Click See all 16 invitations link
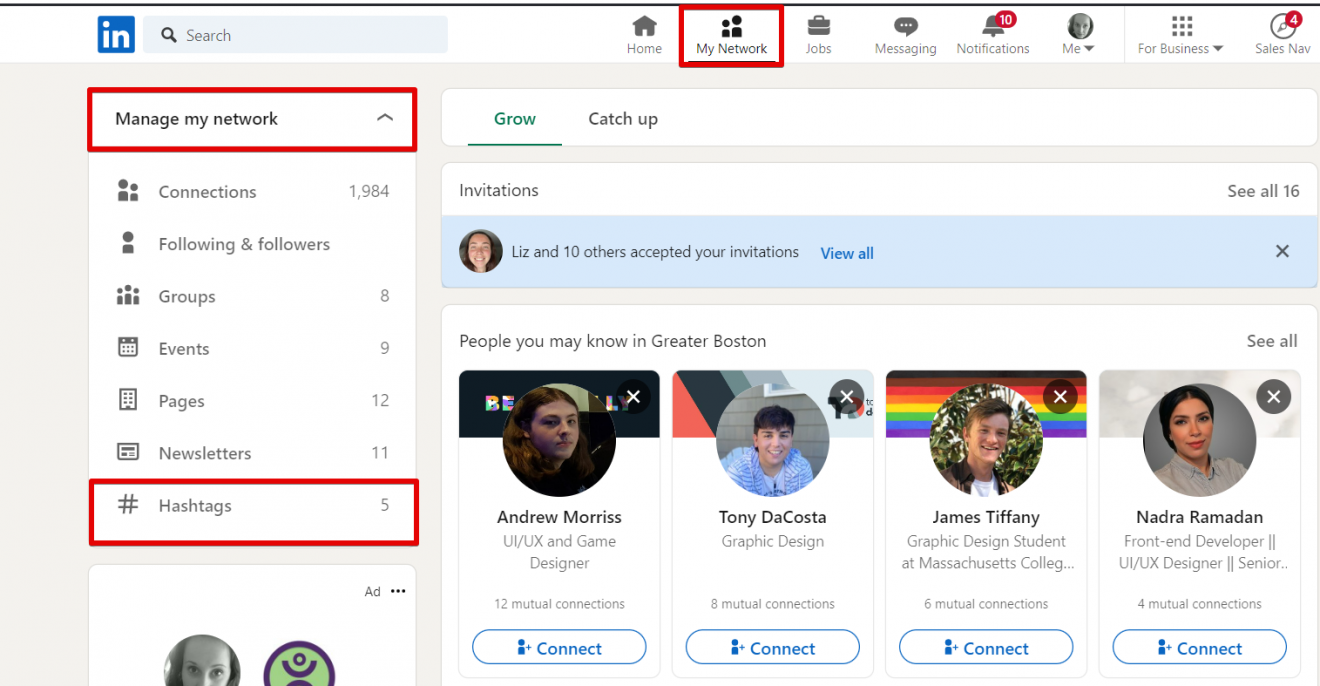Image resolution: width=1320 pixels, height=686 pixels. pyautogui.click(x=1262, y=190)
